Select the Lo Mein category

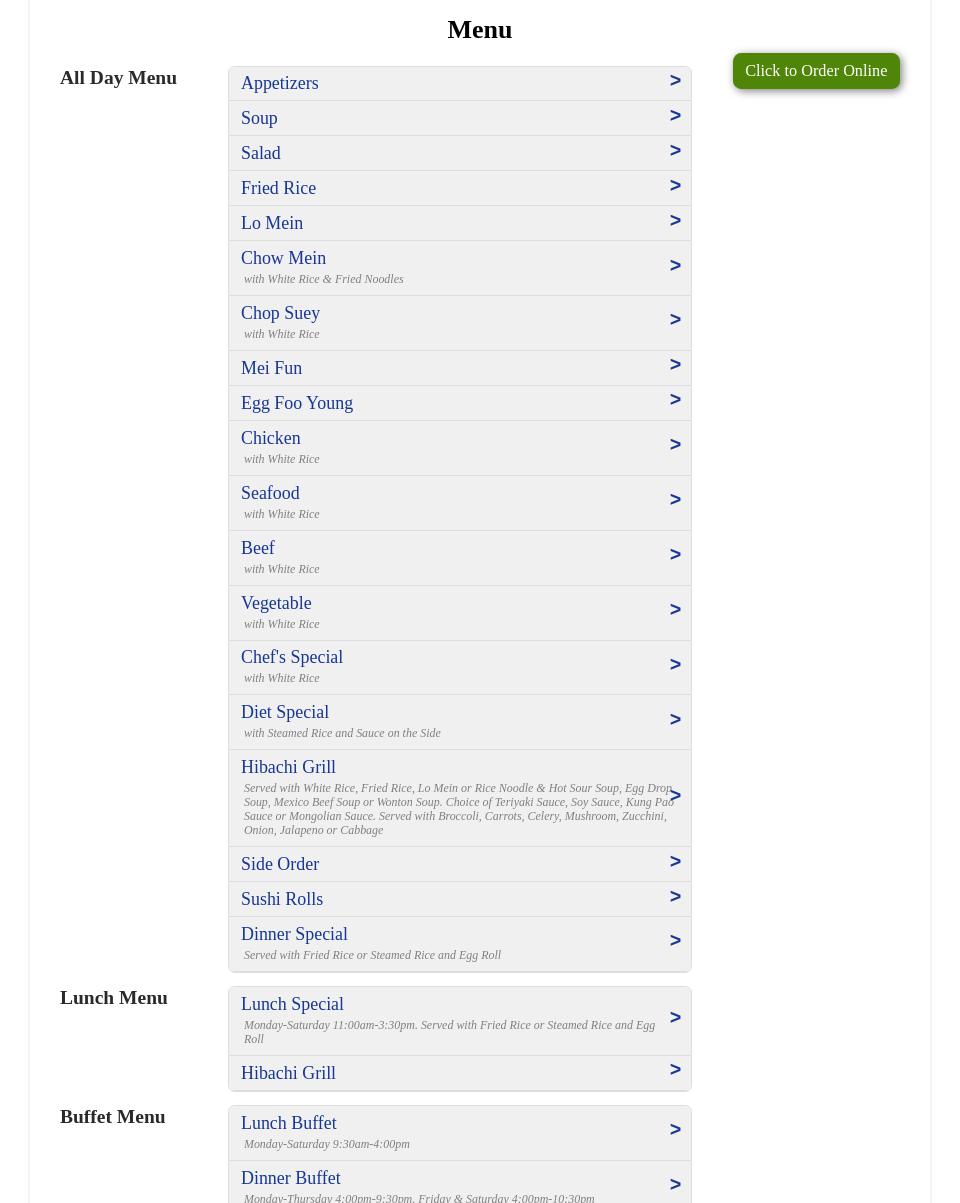(x=272, y=223)
